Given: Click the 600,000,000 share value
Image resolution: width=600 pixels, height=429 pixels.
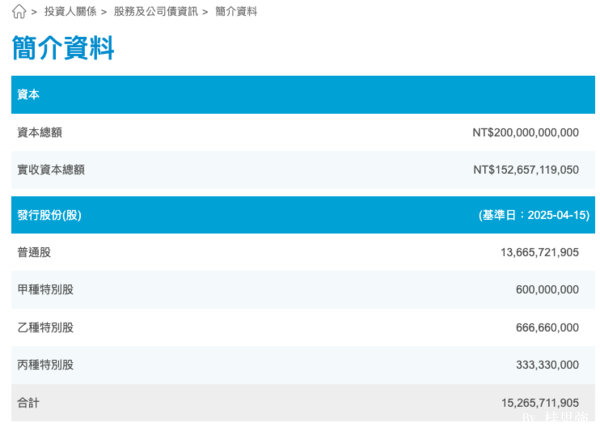Looking at the screenshot, I should tap(547, 290).
